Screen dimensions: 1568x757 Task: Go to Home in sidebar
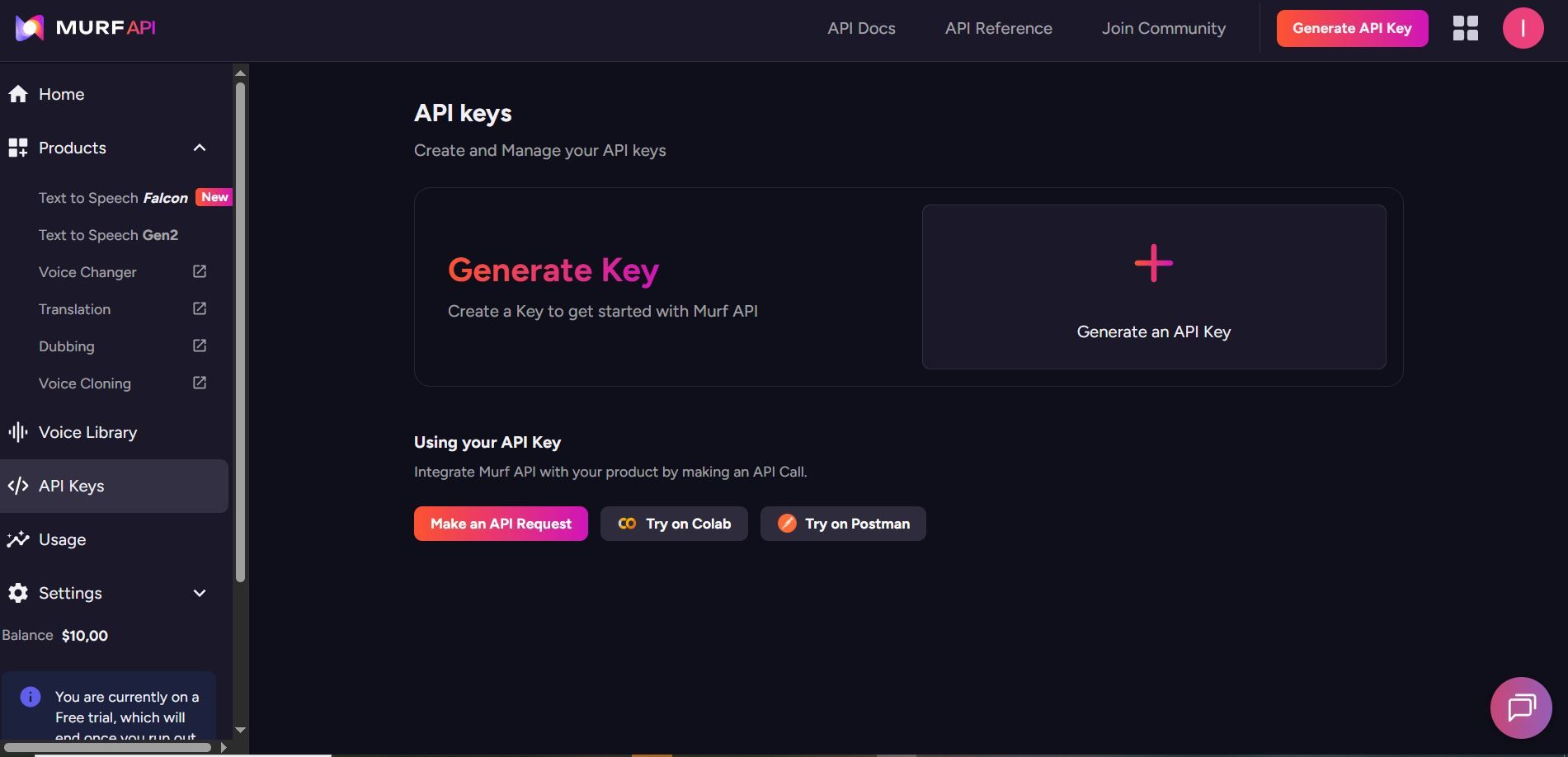point(61,94)
